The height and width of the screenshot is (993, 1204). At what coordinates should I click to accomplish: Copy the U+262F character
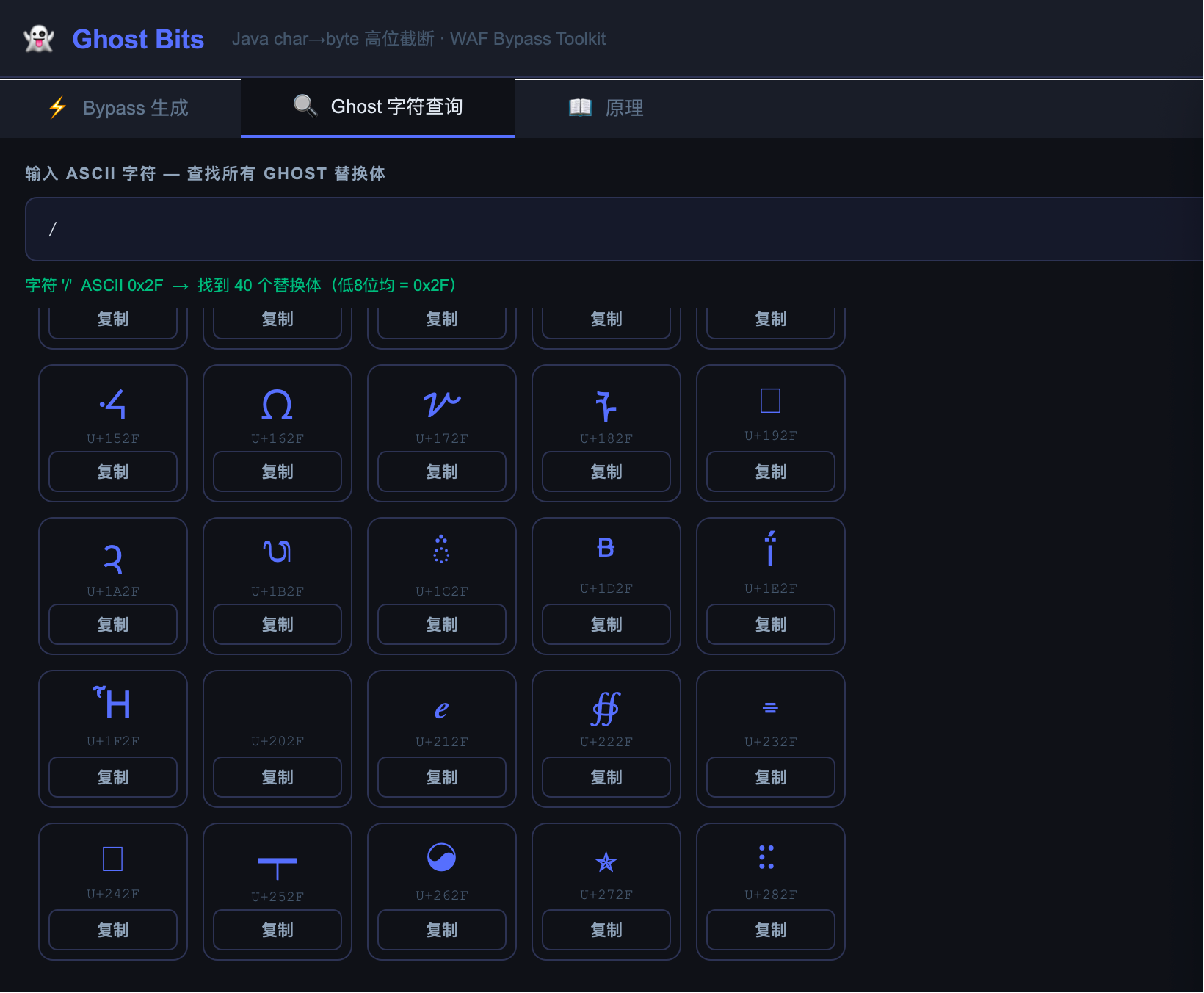click(x=442, y=930)
